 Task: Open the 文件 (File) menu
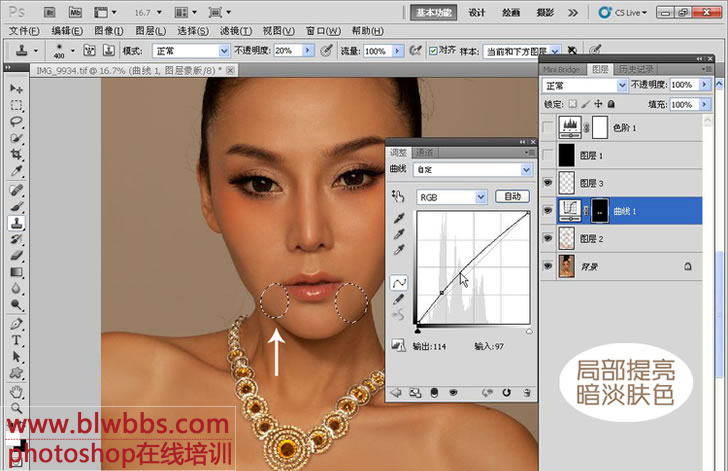pos(24,31)
